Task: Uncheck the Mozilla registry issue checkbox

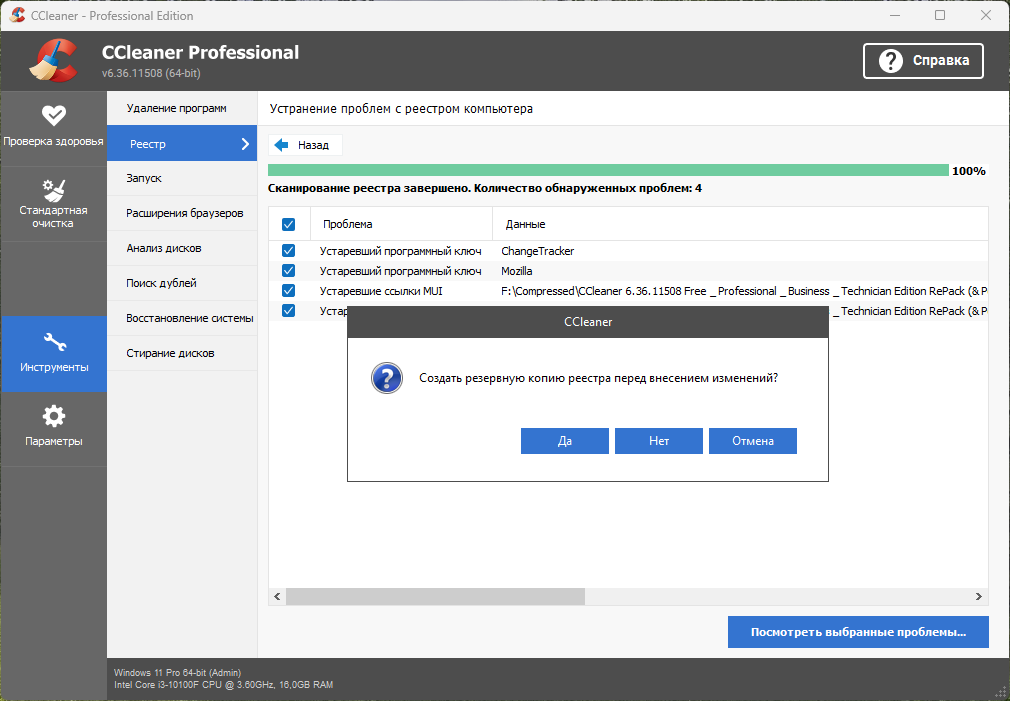Action: [289, 271]
